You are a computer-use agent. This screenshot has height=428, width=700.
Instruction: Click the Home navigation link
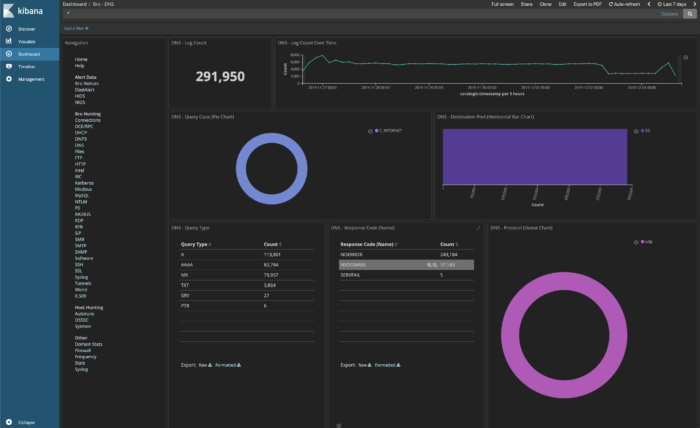[81, 59]
